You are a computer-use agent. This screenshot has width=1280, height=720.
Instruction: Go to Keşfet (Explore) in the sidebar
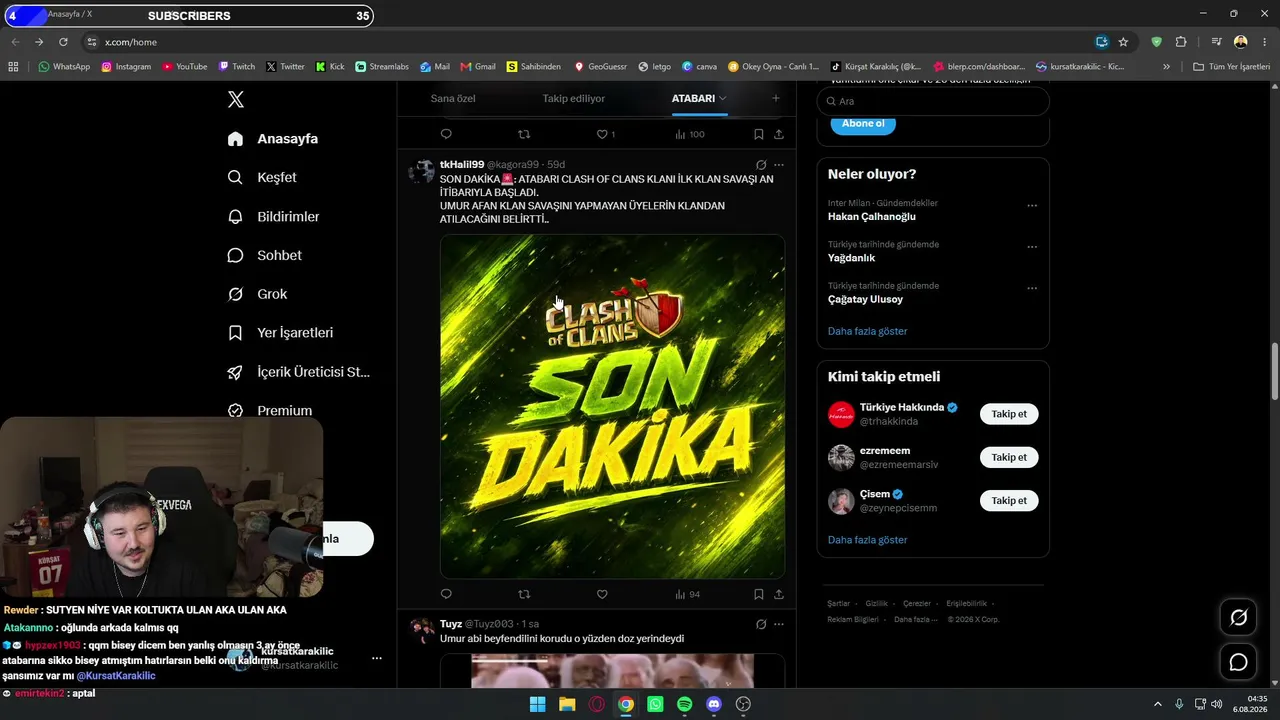pyautogui.click(x=262, y=177)
